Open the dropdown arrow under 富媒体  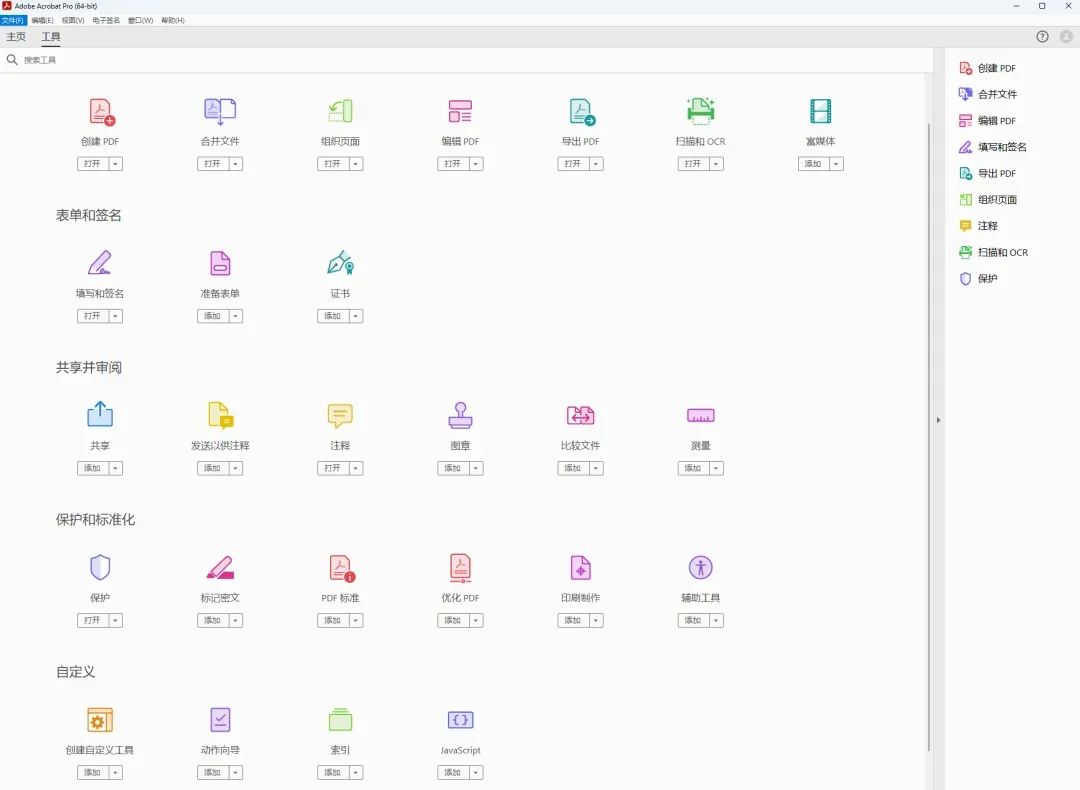836,164
